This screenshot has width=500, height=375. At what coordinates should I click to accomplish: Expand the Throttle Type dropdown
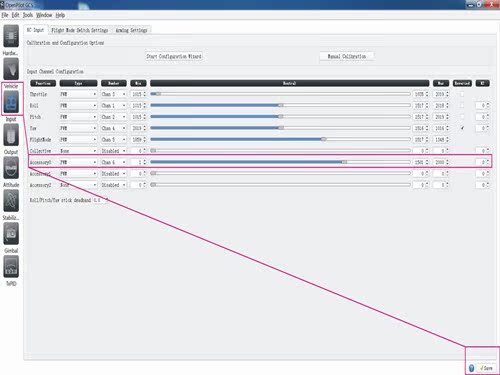click(78, 94)
